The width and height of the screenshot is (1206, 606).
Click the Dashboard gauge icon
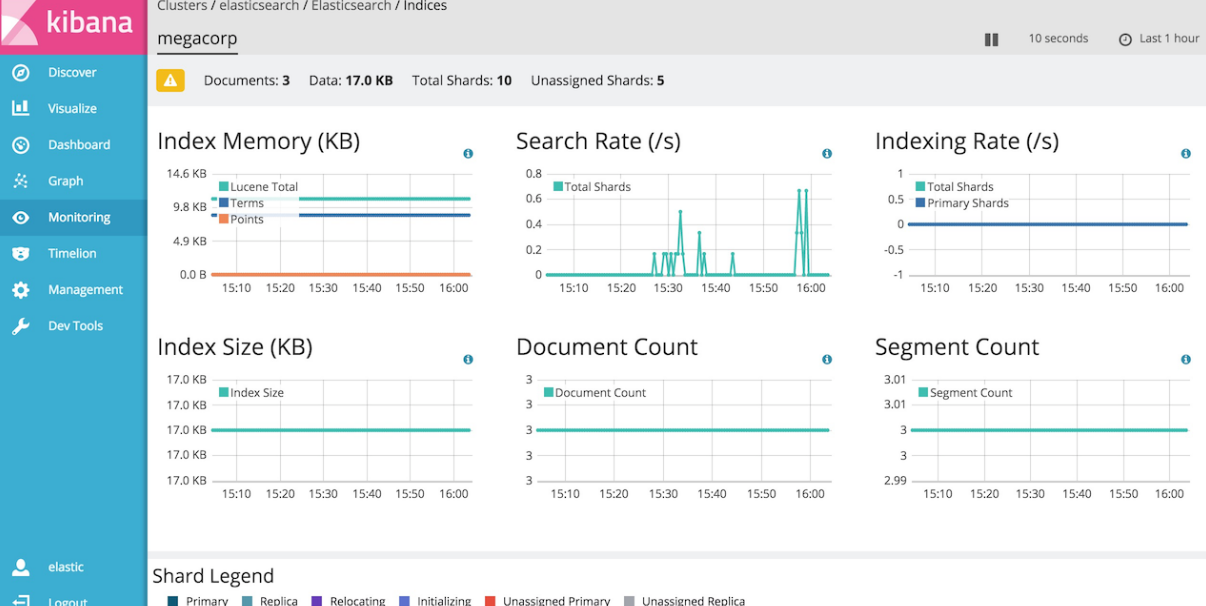pyautogui.click(x=20, y=145)
